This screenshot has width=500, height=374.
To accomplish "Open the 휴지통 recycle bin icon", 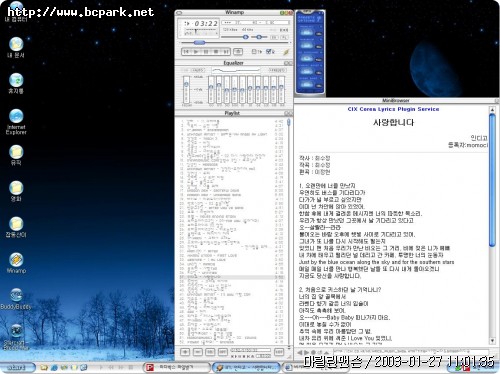I will (x=16, y=84).
